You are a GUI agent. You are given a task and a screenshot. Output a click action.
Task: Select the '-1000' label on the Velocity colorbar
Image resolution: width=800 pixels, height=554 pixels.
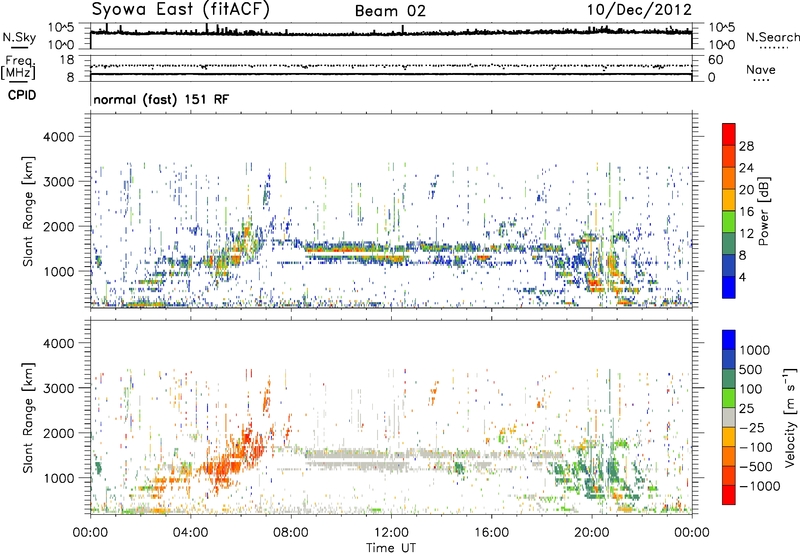coord(759,486)
